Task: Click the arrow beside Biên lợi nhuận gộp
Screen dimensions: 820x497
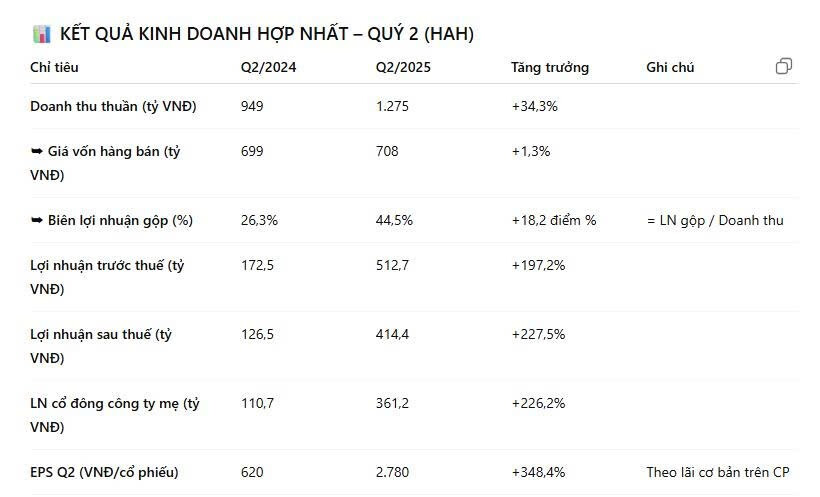Action: (37, 220)
